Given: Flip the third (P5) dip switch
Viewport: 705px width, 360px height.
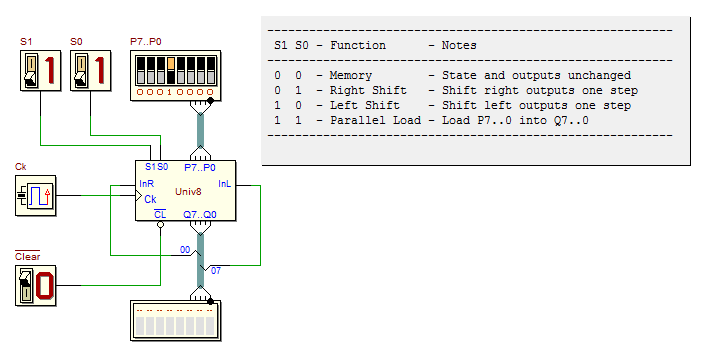Looking at the screenshot, I should (161, 70).
